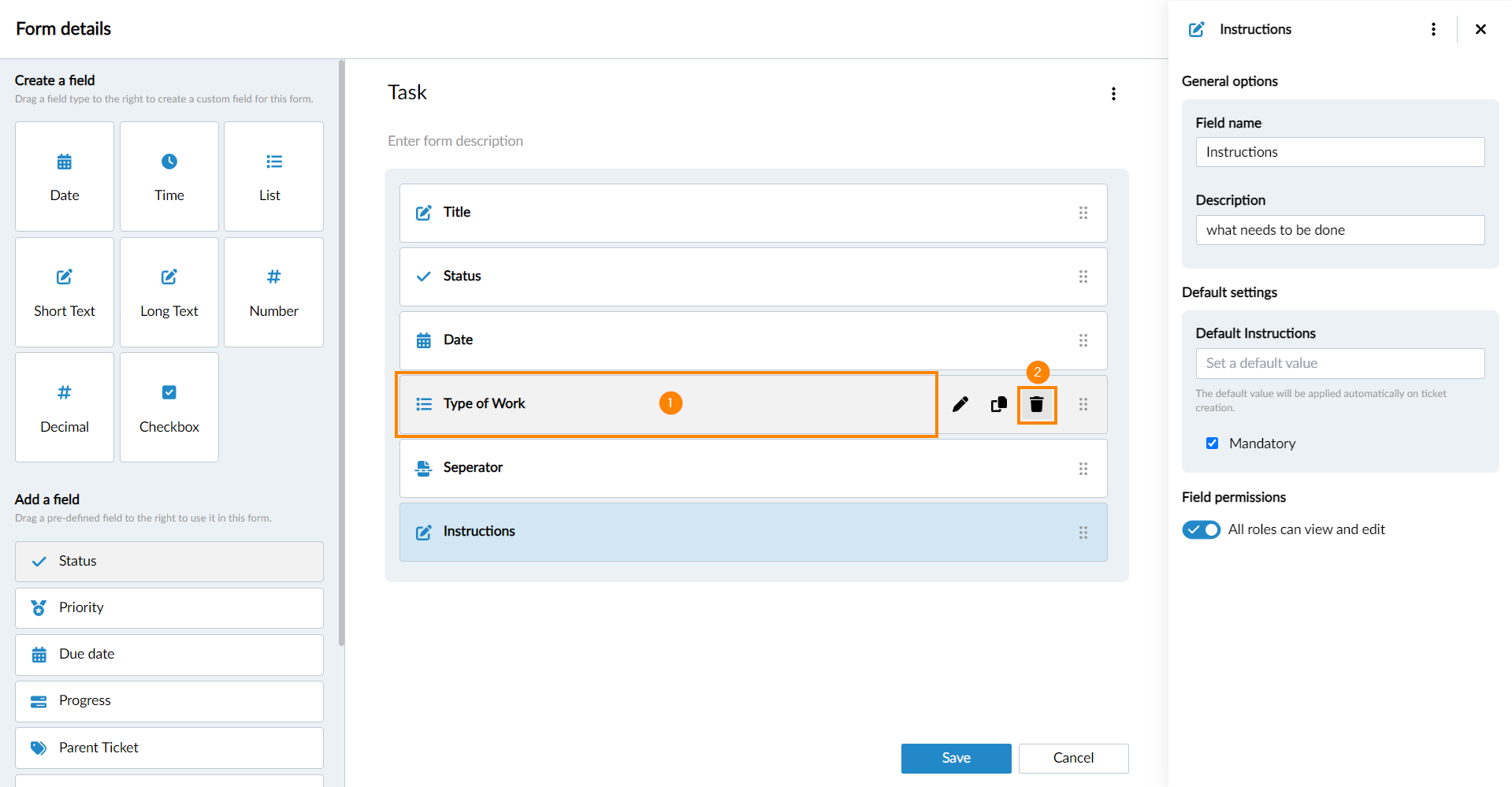Select the Checkbox field type tile
This screenshot has height=787, width=1512.
tap(169, 407)
